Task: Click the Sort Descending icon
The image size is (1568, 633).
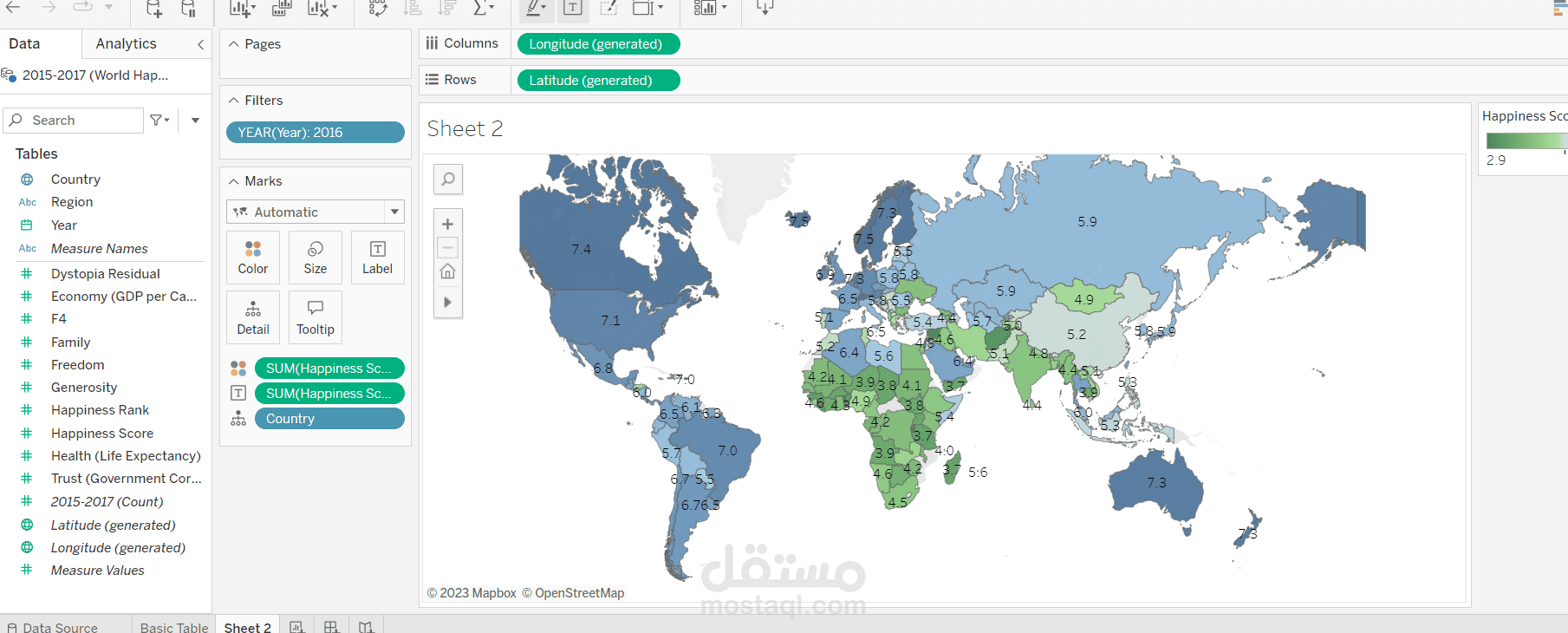Action: tap(447, 9)
